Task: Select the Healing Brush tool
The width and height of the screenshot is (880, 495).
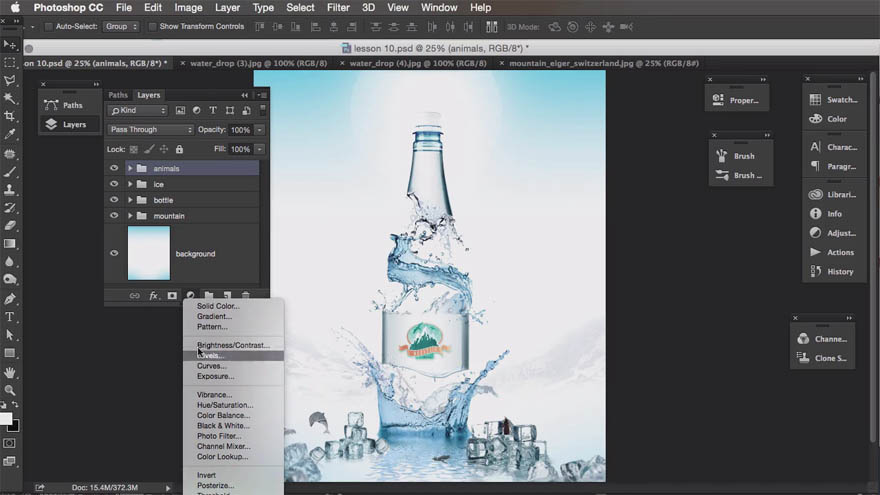Action: [10, 154]
